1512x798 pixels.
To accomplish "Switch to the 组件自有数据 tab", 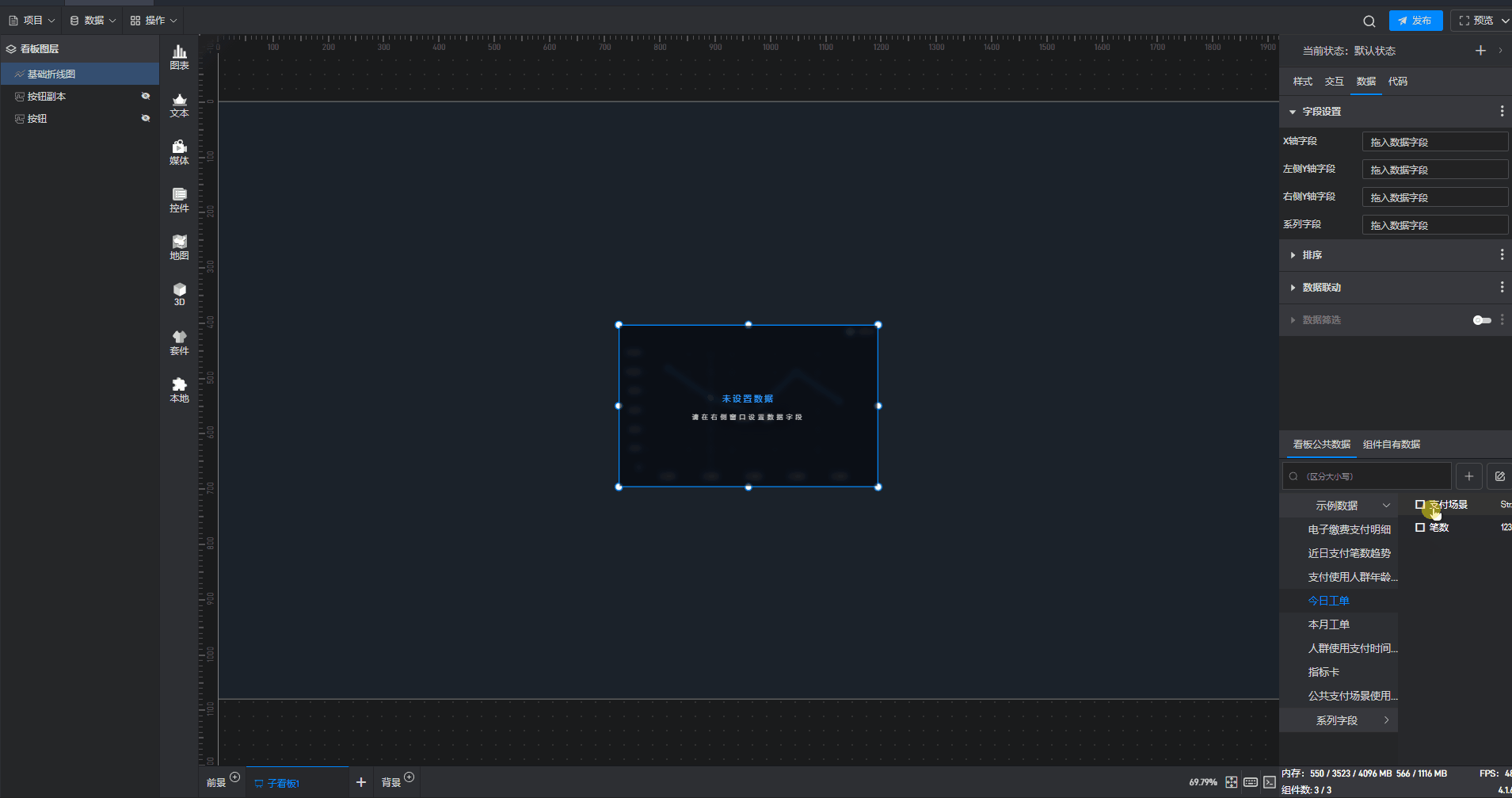I will [x=1391, y=445].
